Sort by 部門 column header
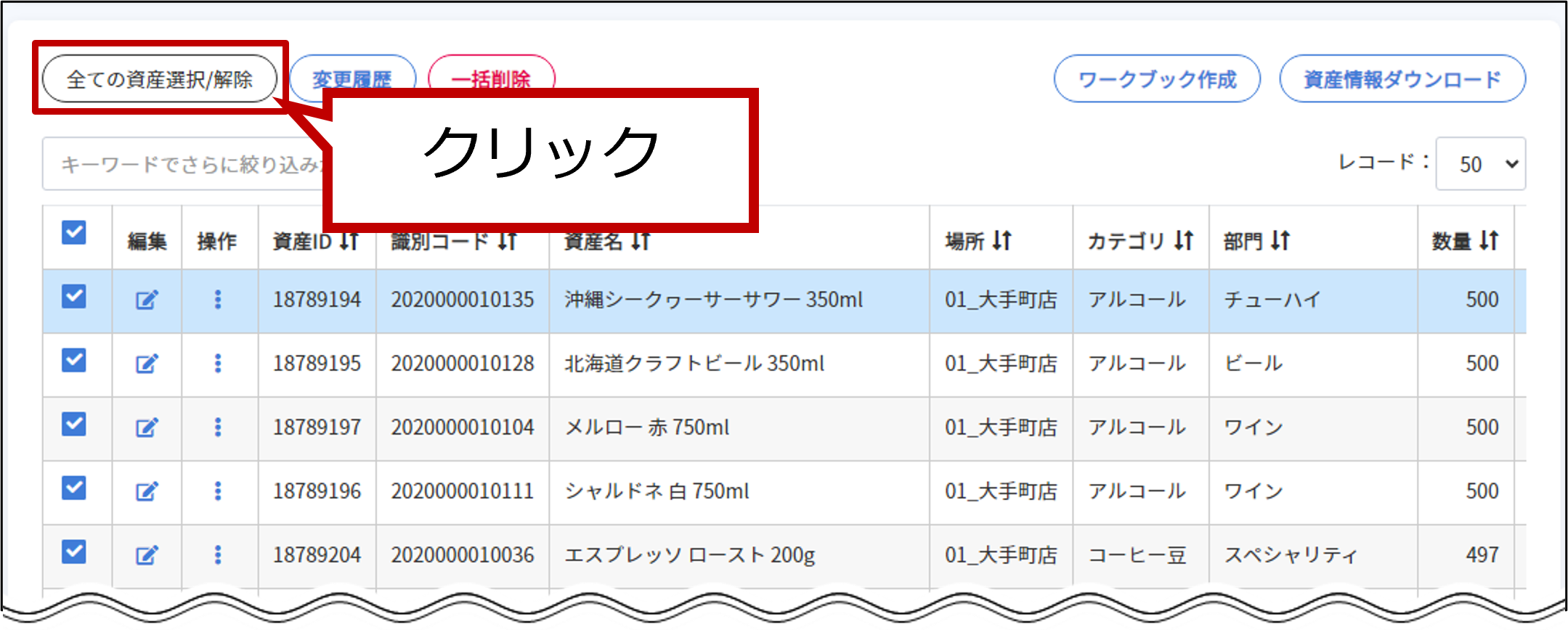This screenshot has width=1568, height=630. tap(1280, 240)
